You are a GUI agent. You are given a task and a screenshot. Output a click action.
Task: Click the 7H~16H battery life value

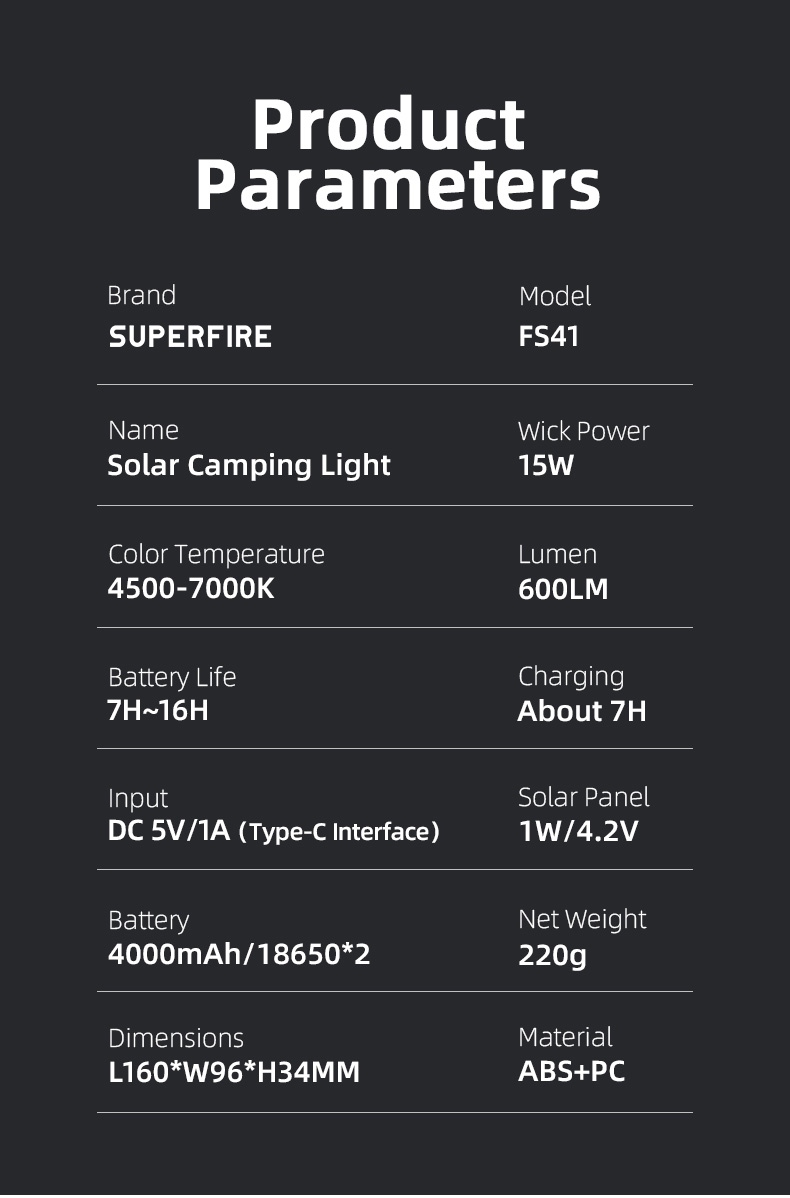158,711
